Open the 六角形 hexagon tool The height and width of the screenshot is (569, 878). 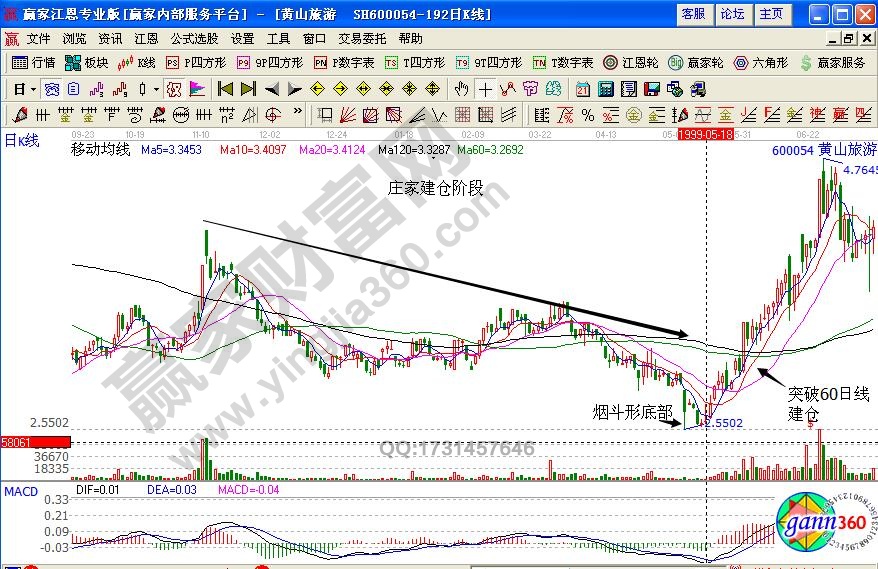(761, 63)
